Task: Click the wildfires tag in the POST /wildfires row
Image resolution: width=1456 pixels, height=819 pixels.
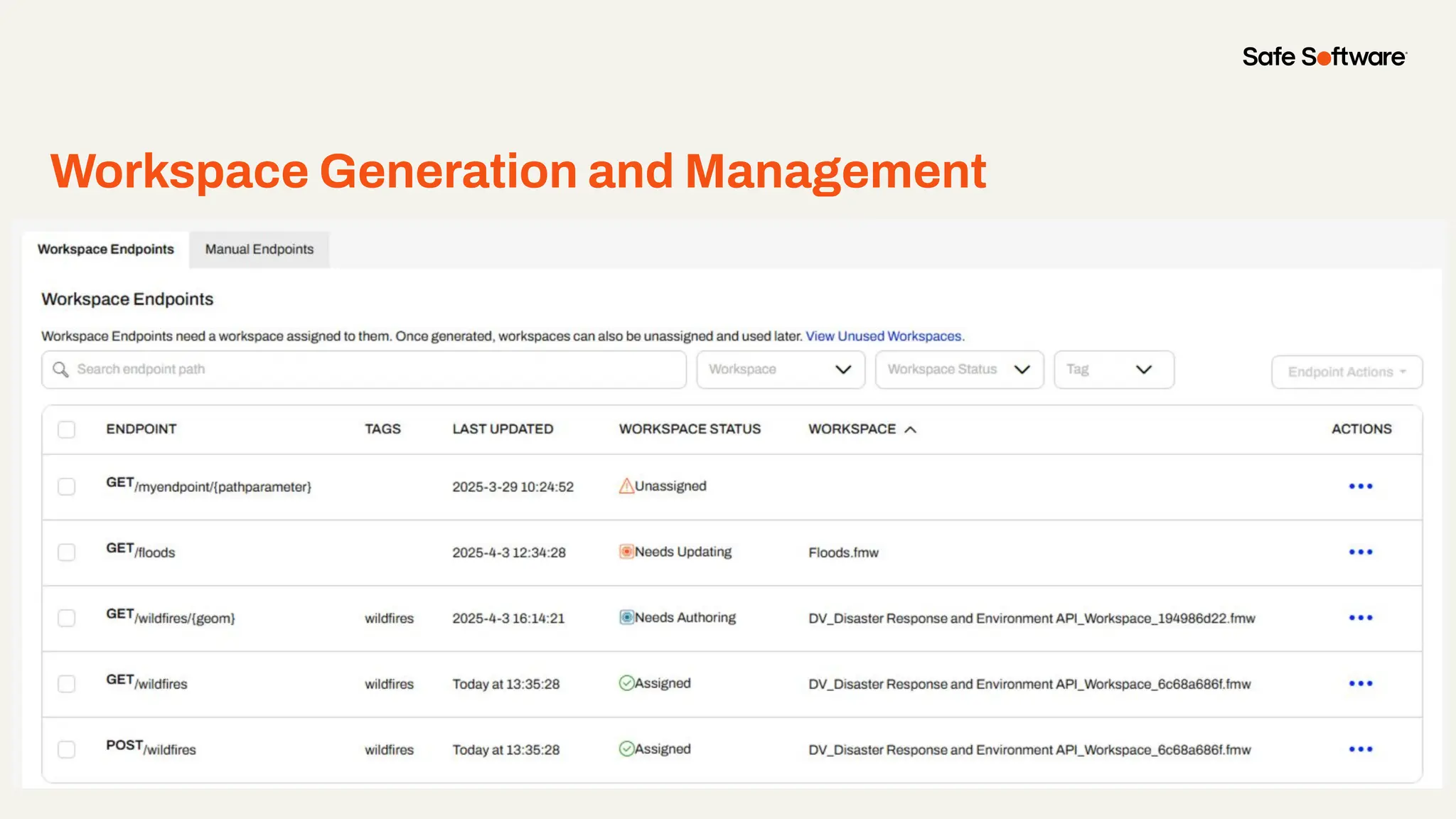Action: click(x=389, y=750)
